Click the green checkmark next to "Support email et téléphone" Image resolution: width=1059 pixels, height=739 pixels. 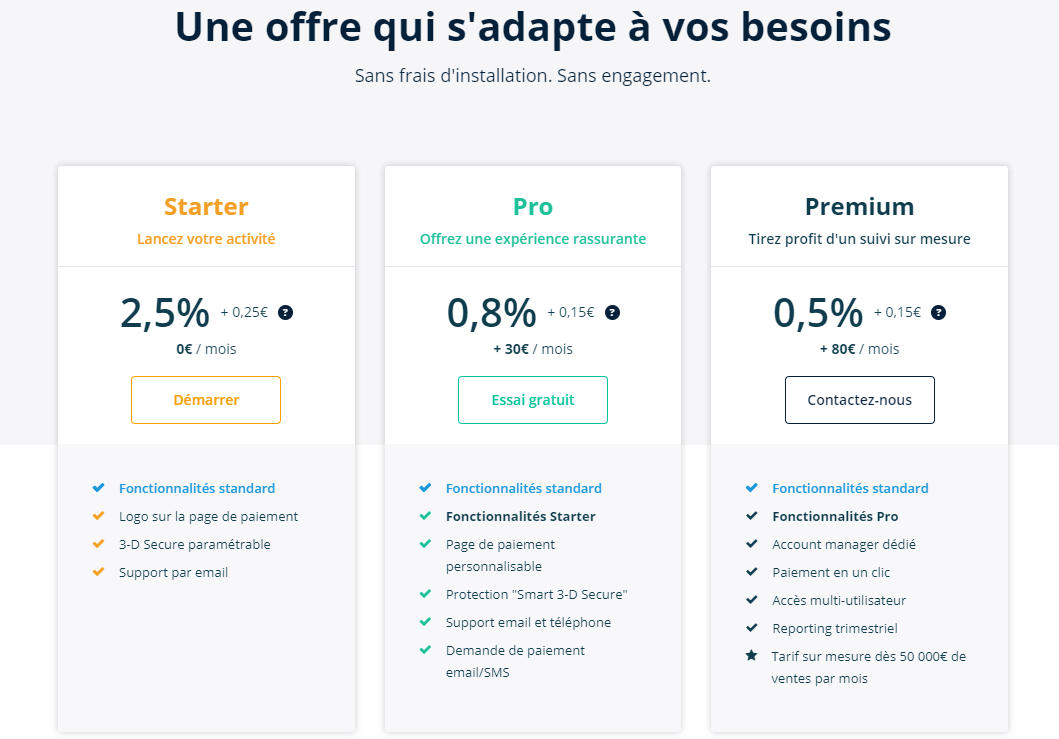pos(425,622)
